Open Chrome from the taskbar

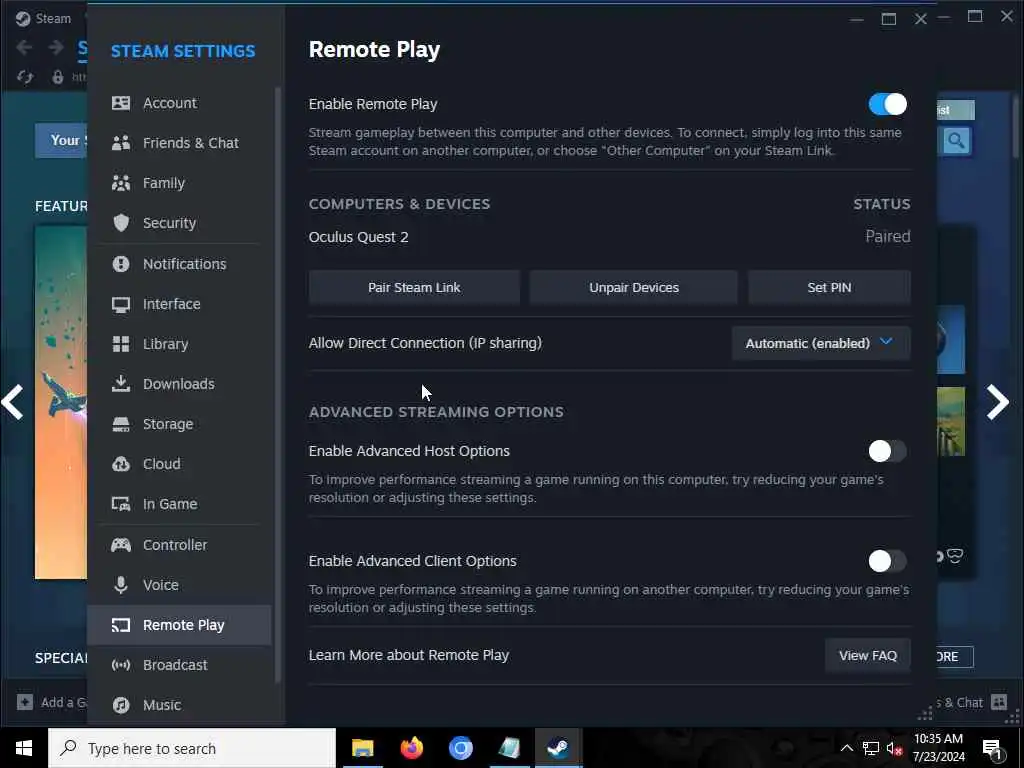(460, 748)
